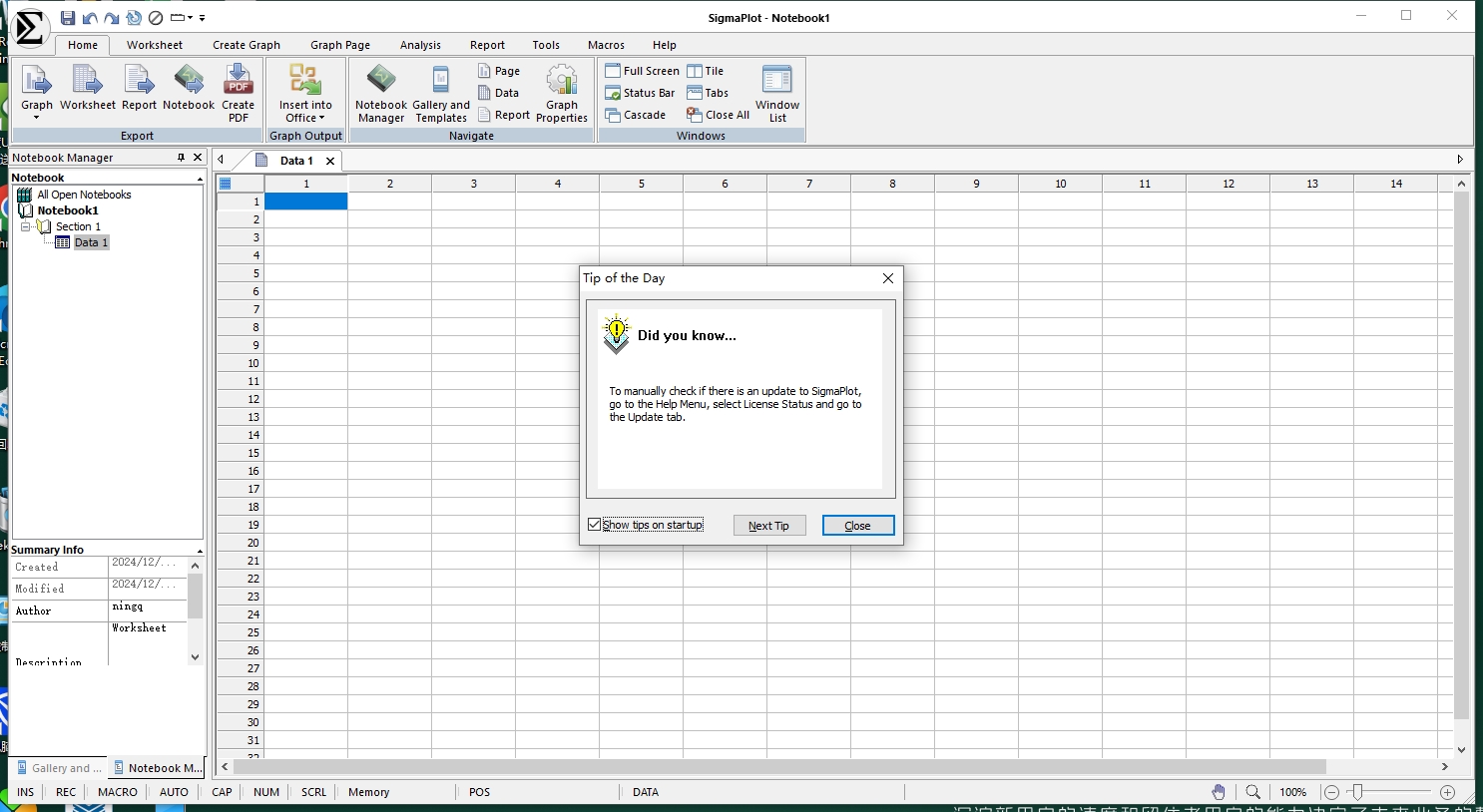The width and height of the screenshot is (1483, 812).
Task: Open the Worksheet ribbon tab
Action: click(x=155, y=45)
